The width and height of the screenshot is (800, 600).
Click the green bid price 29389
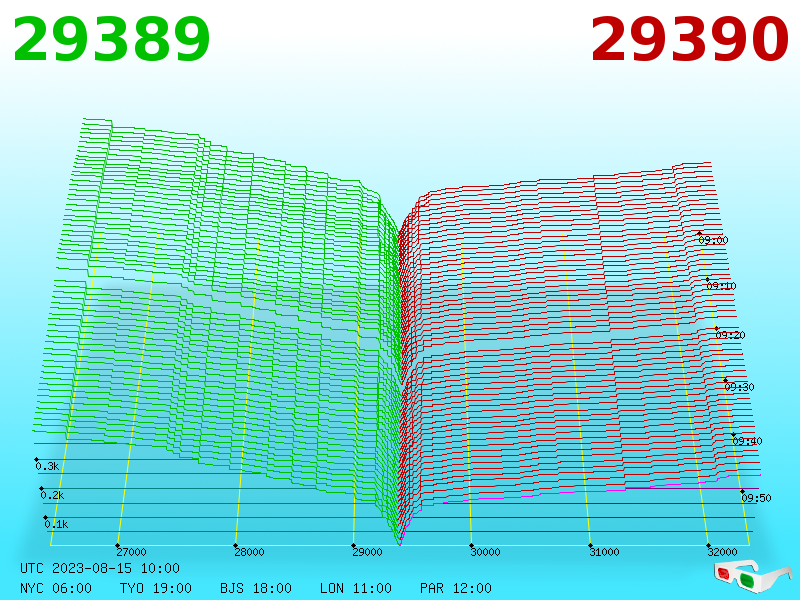pos(111,40)
